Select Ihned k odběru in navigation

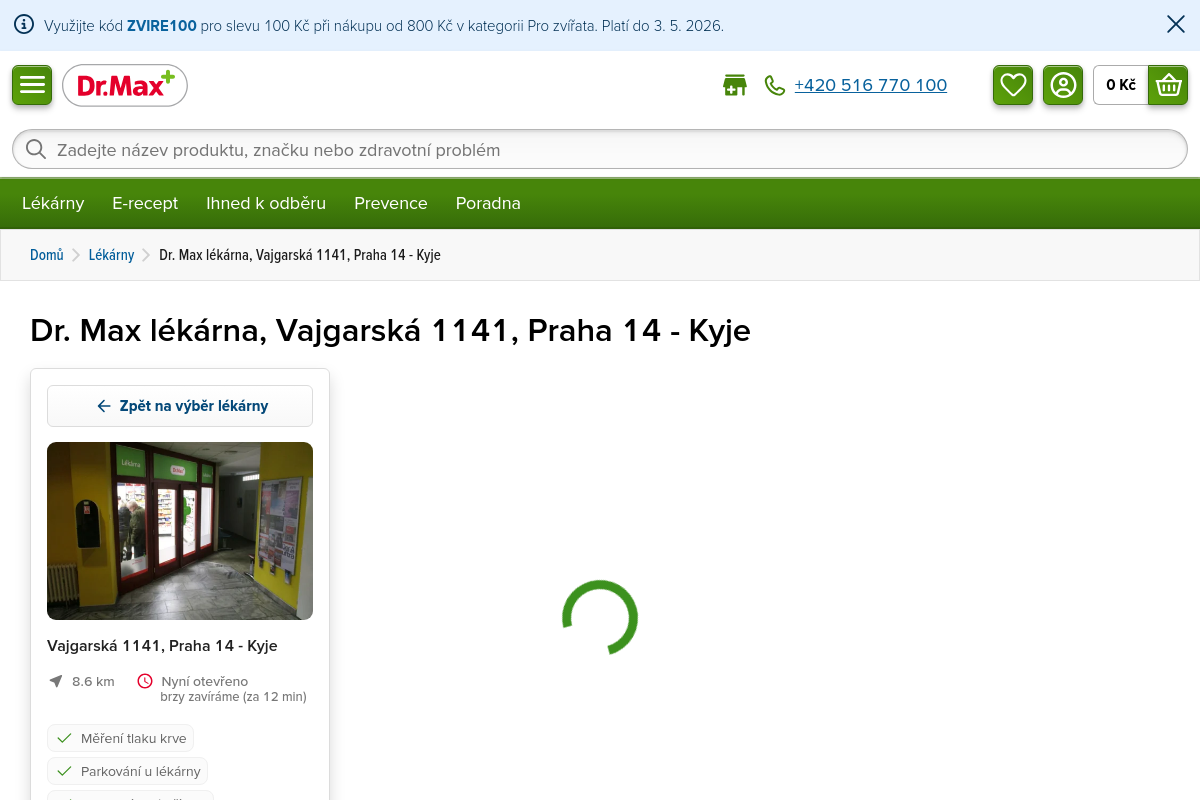pos(266,203)
